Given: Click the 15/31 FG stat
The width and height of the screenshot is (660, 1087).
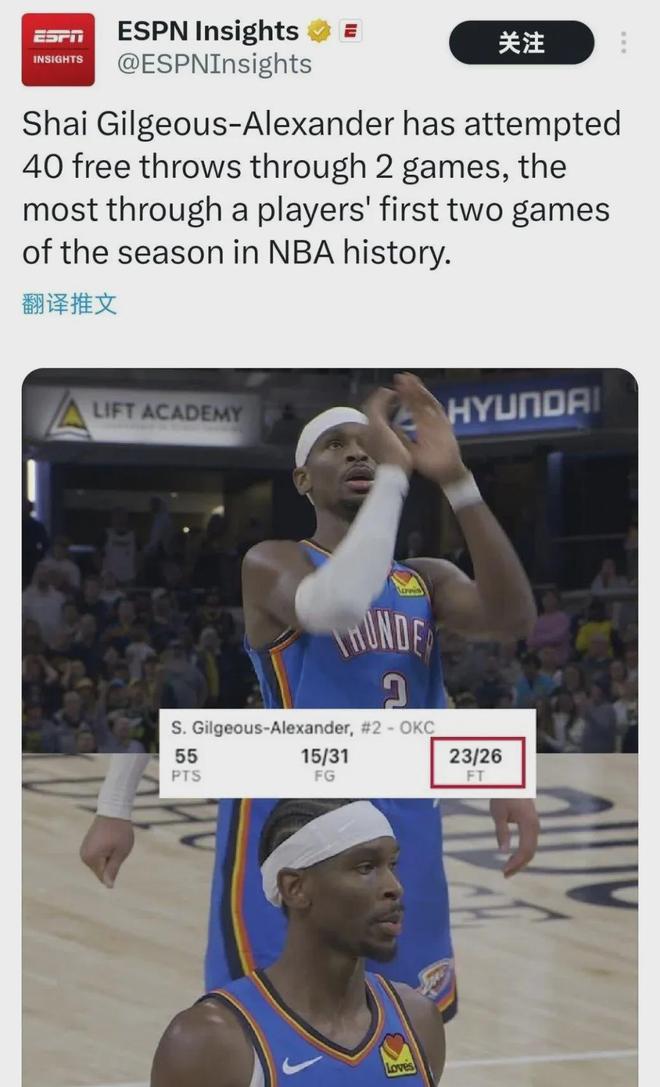Looking at the screenshot, I should 324,764.
